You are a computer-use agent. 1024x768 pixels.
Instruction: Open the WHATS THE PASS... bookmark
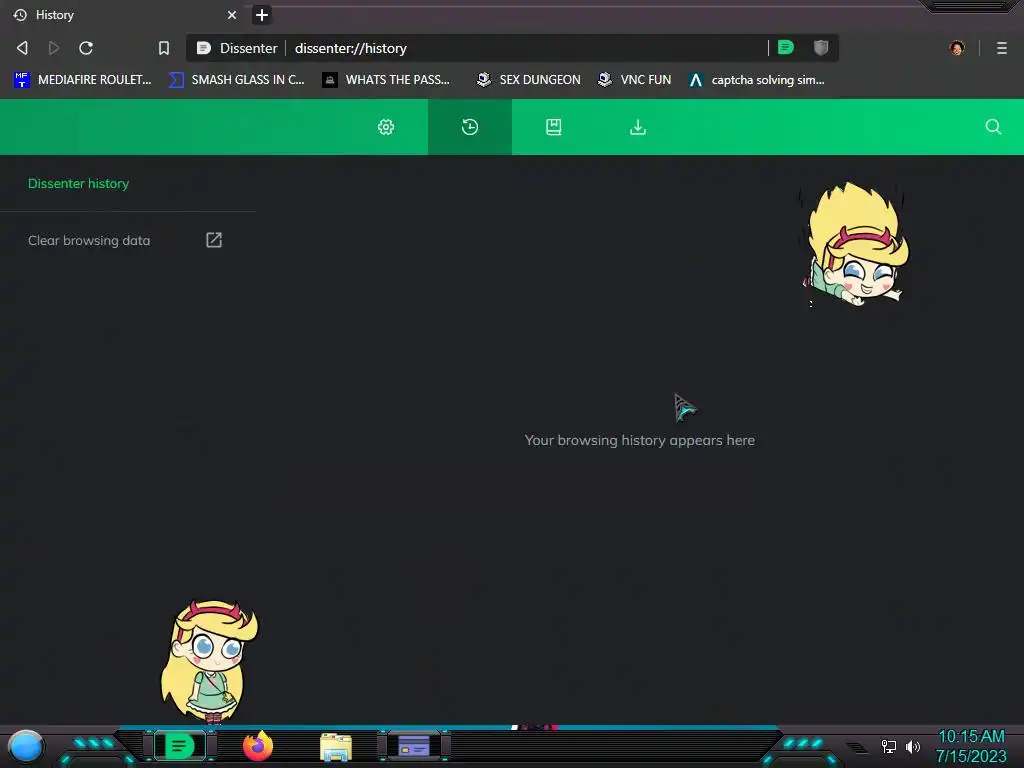coord(387,80)
